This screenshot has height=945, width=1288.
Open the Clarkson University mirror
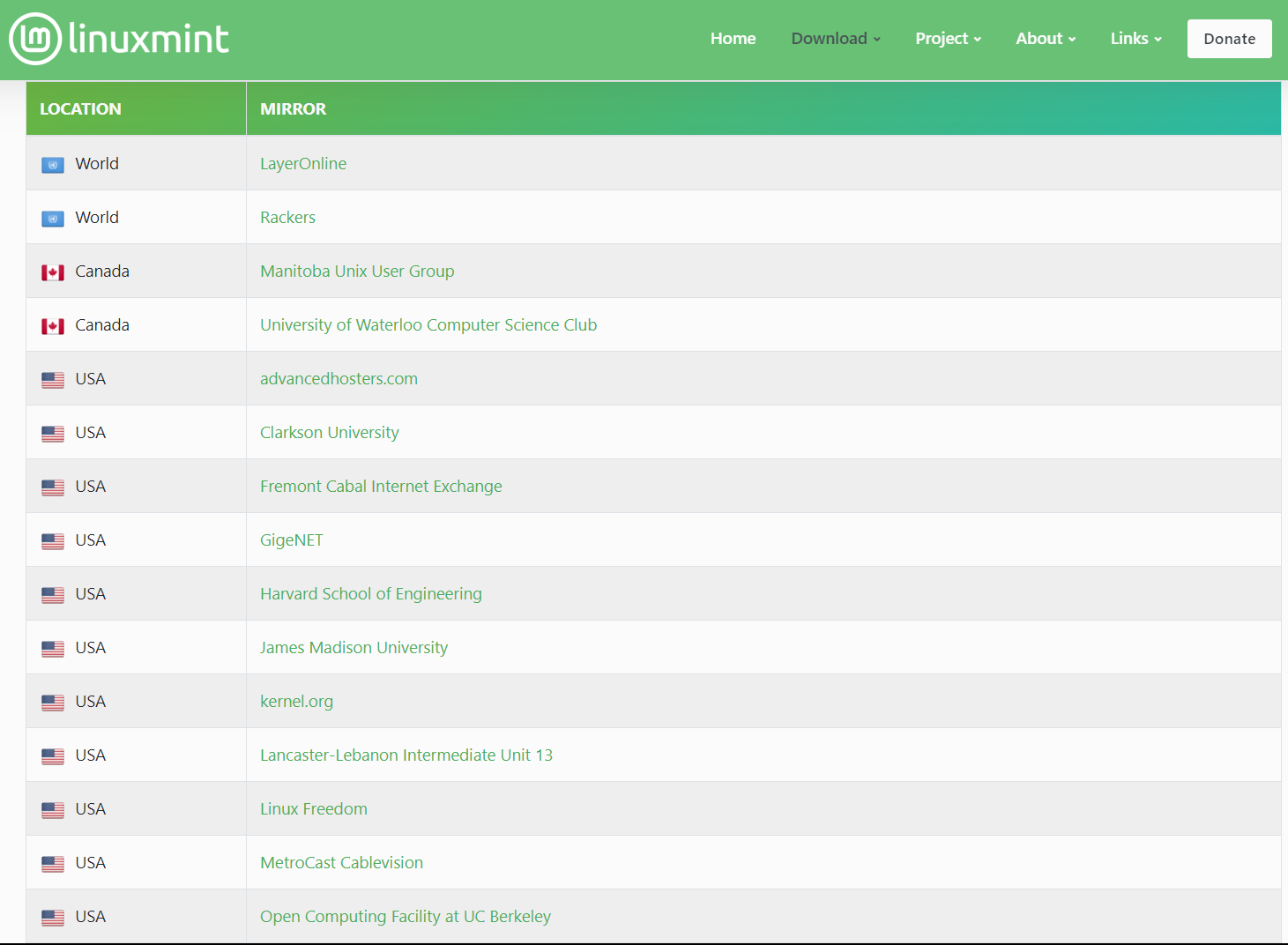[330, 432]
